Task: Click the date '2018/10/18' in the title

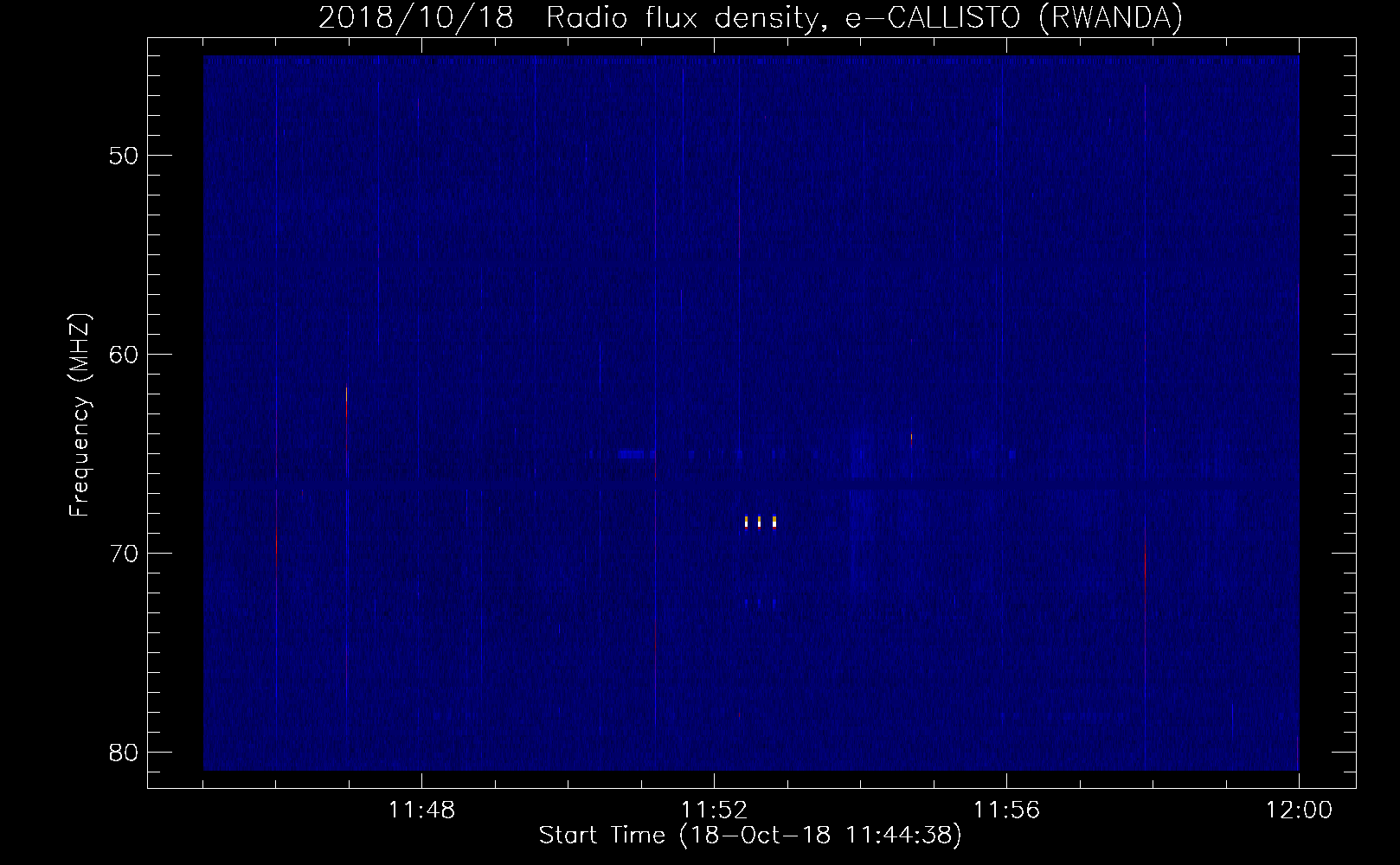Action: point(416,18)
